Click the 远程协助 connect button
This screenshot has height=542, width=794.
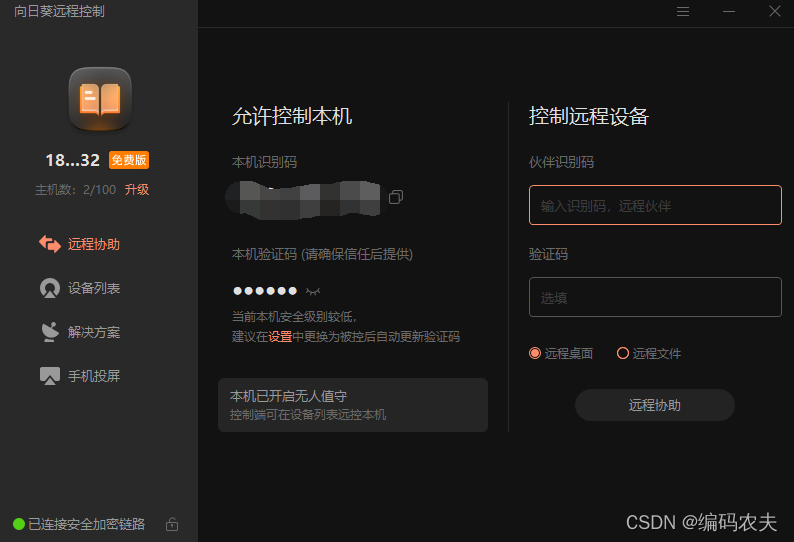pyautogui.click(x=655, y=405)
